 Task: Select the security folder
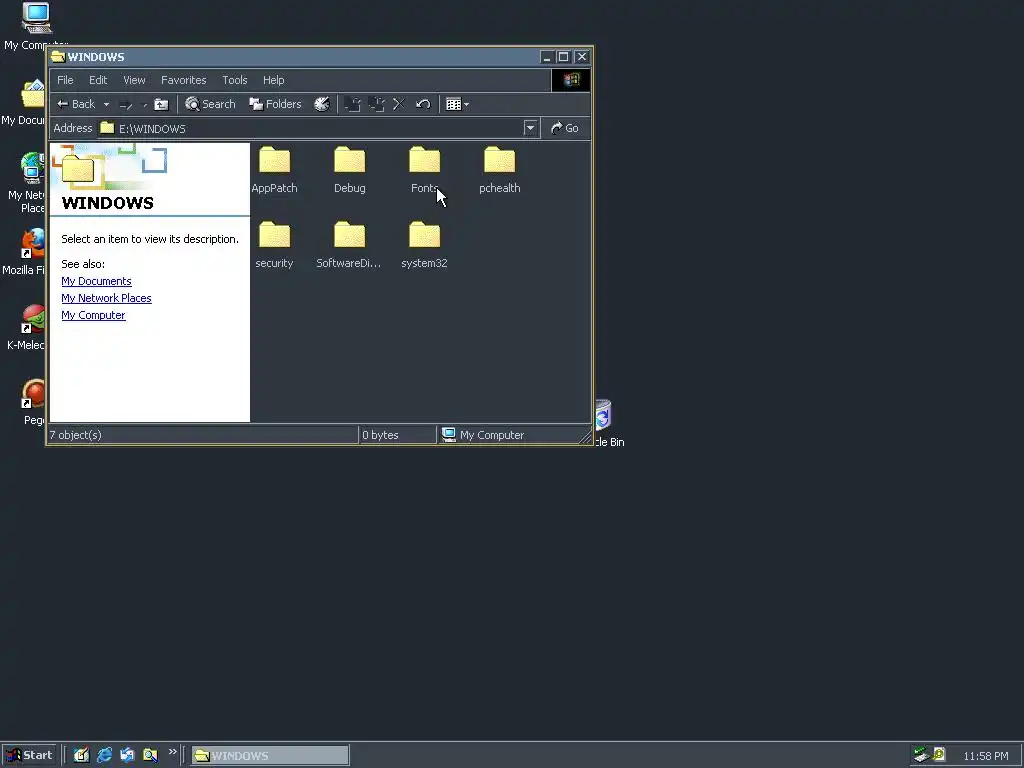pyautogui.click(x=274, y=245)
